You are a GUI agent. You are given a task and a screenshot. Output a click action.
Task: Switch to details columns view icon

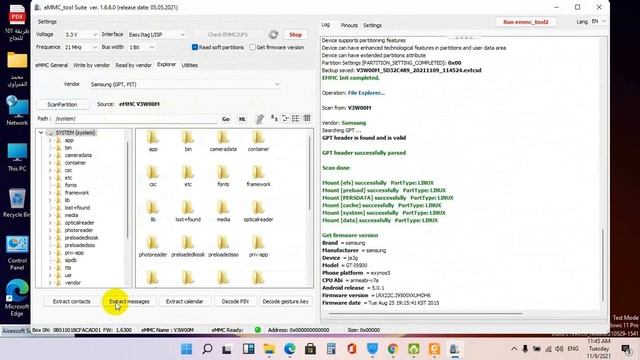(x=307, y=118)
